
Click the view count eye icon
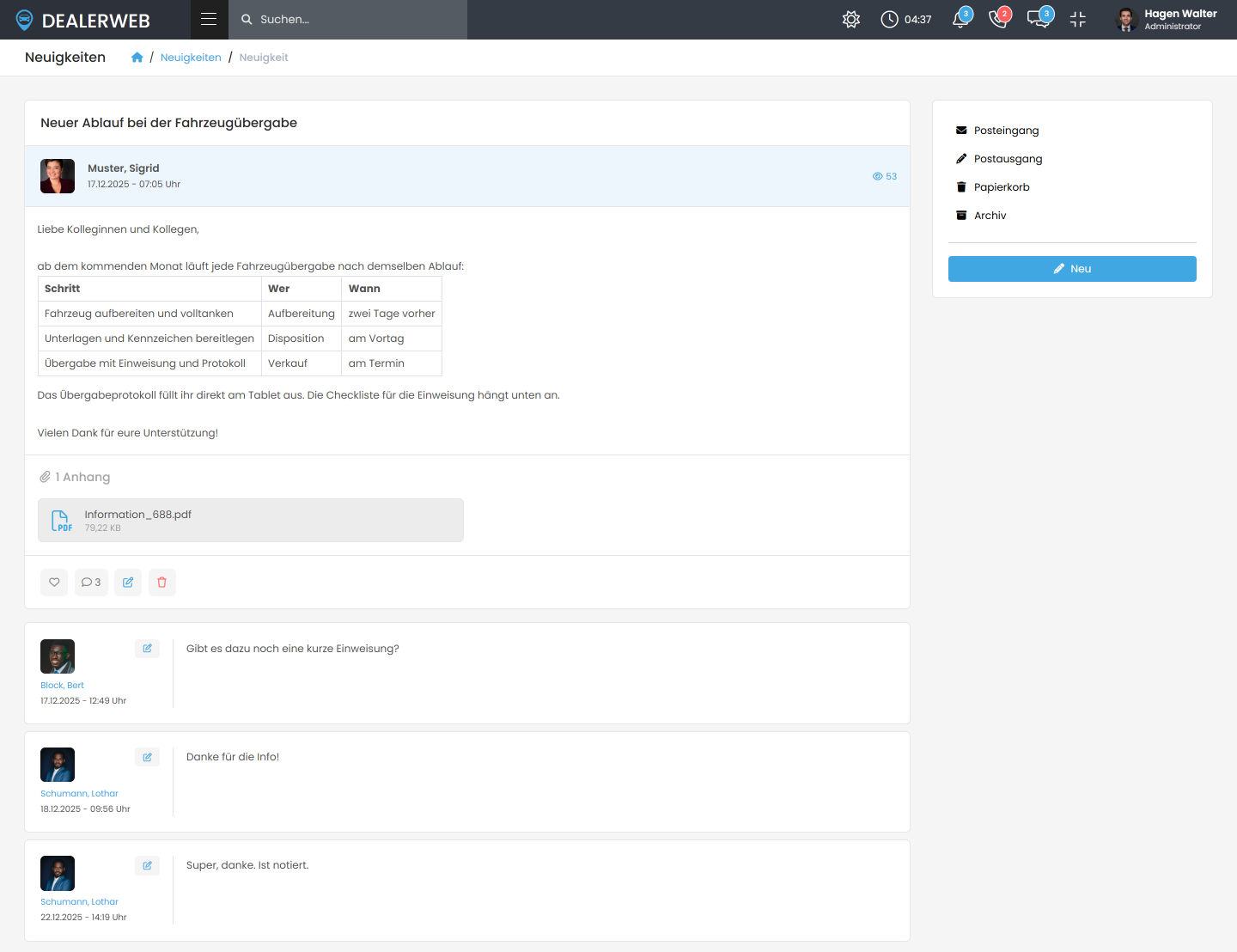[877, 176]
